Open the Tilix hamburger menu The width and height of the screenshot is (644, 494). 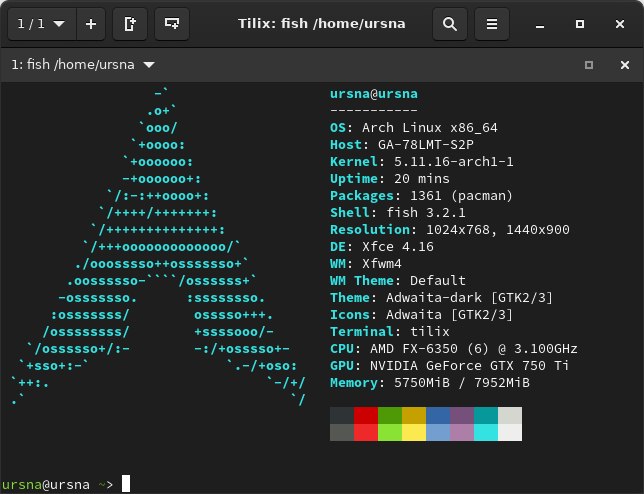click(x=492, y=24)
